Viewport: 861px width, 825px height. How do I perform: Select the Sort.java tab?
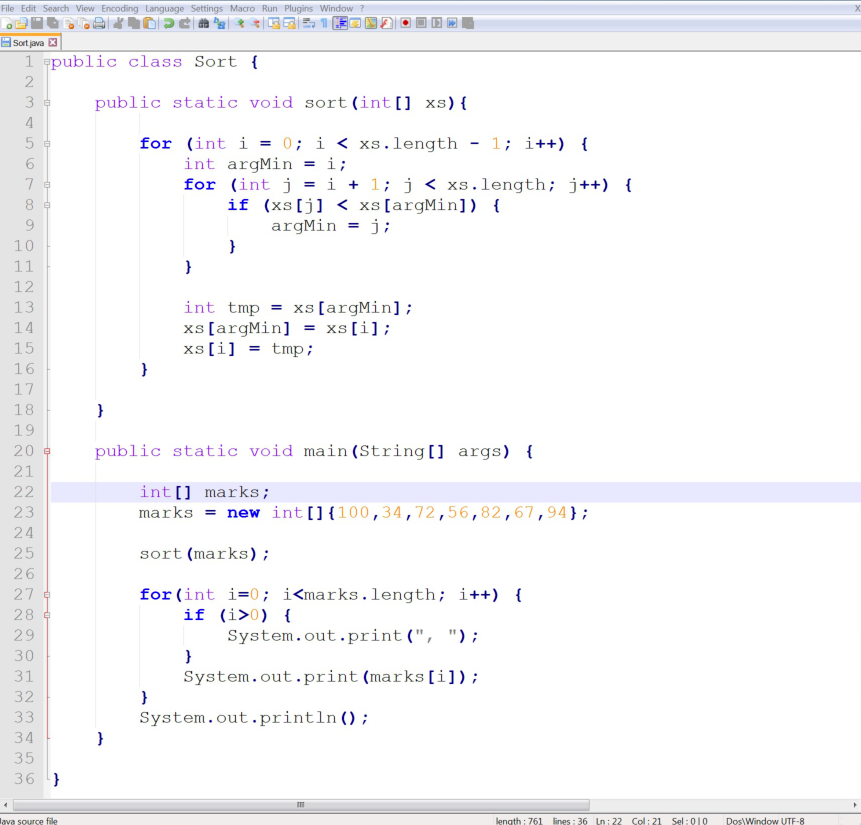point(30,42)
